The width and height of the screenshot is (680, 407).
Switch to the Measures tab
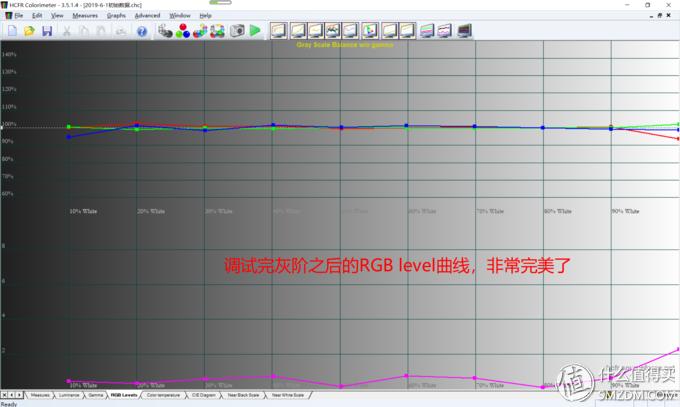pyautogui.click(x=40, y=395)
